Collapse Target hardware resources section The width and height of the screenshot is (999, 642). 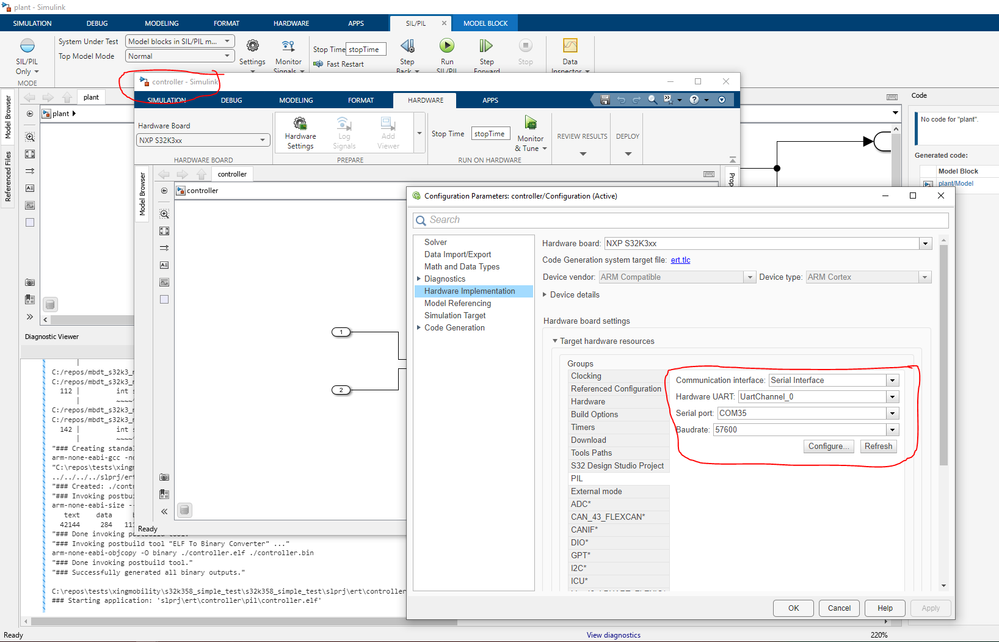[555, 341]
